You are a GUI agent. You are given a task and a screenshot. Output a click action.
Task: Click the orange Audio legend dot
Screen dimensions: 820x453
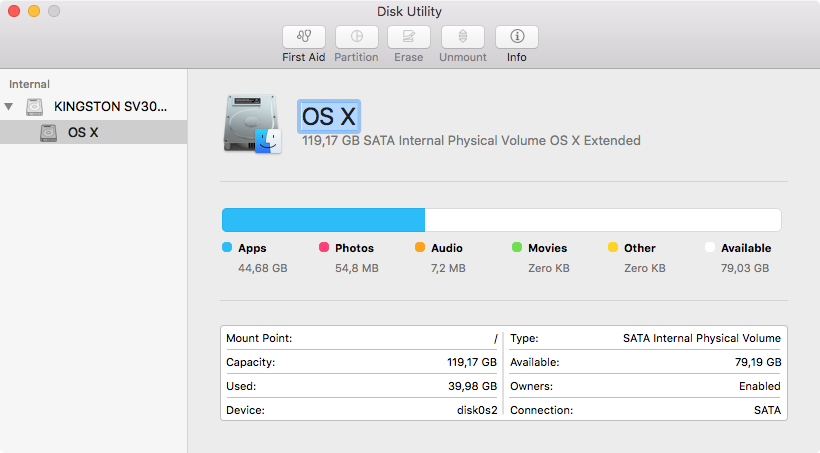click(420, 247)
